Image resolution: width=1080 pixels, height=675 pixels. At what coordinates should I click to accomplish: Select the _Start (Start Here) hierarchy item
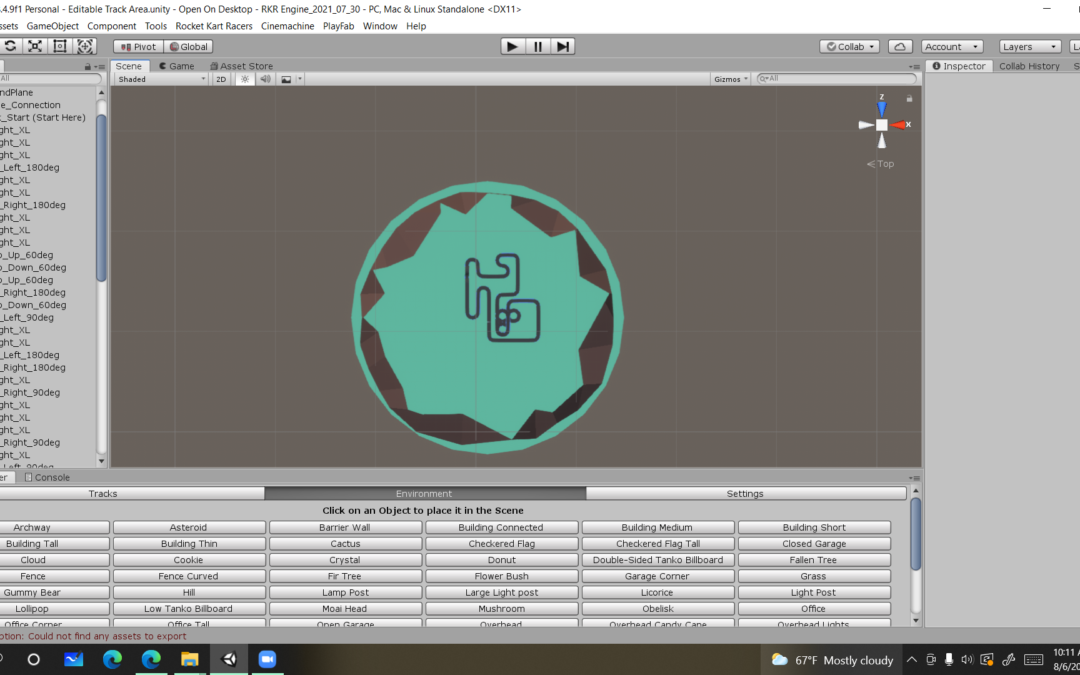tap(43, 118)
